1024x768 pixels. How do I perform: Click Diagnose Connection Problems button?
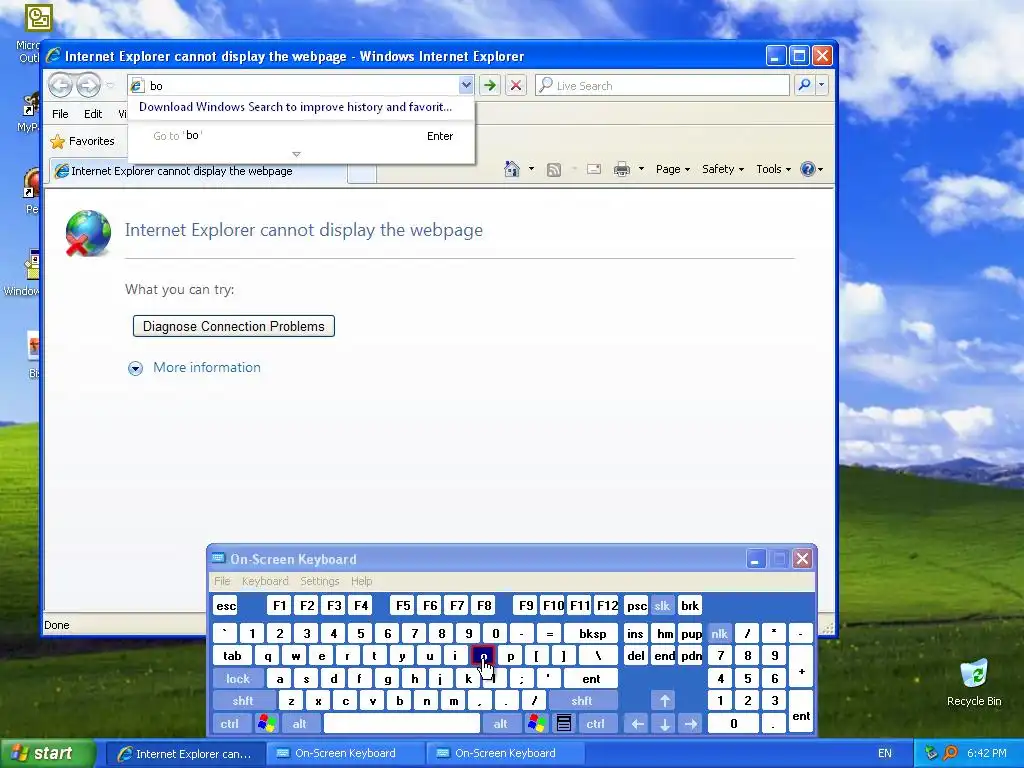[234, 326]
